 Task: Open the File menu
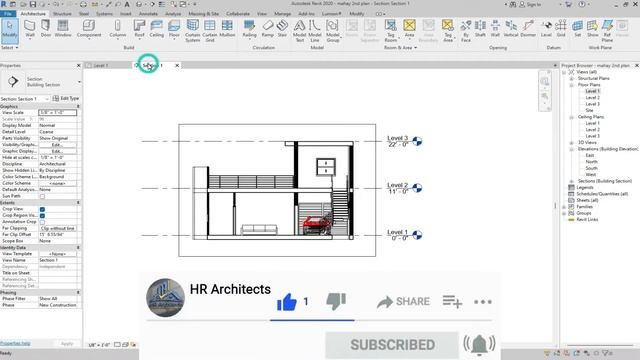point(7,14)
